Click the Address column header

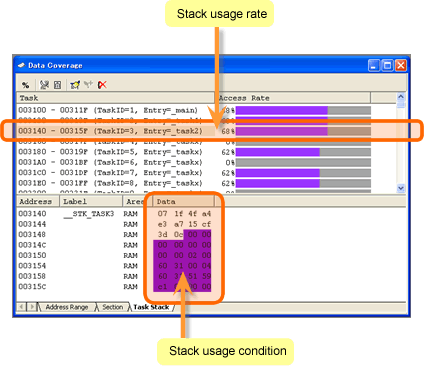[x=38, y=201]
